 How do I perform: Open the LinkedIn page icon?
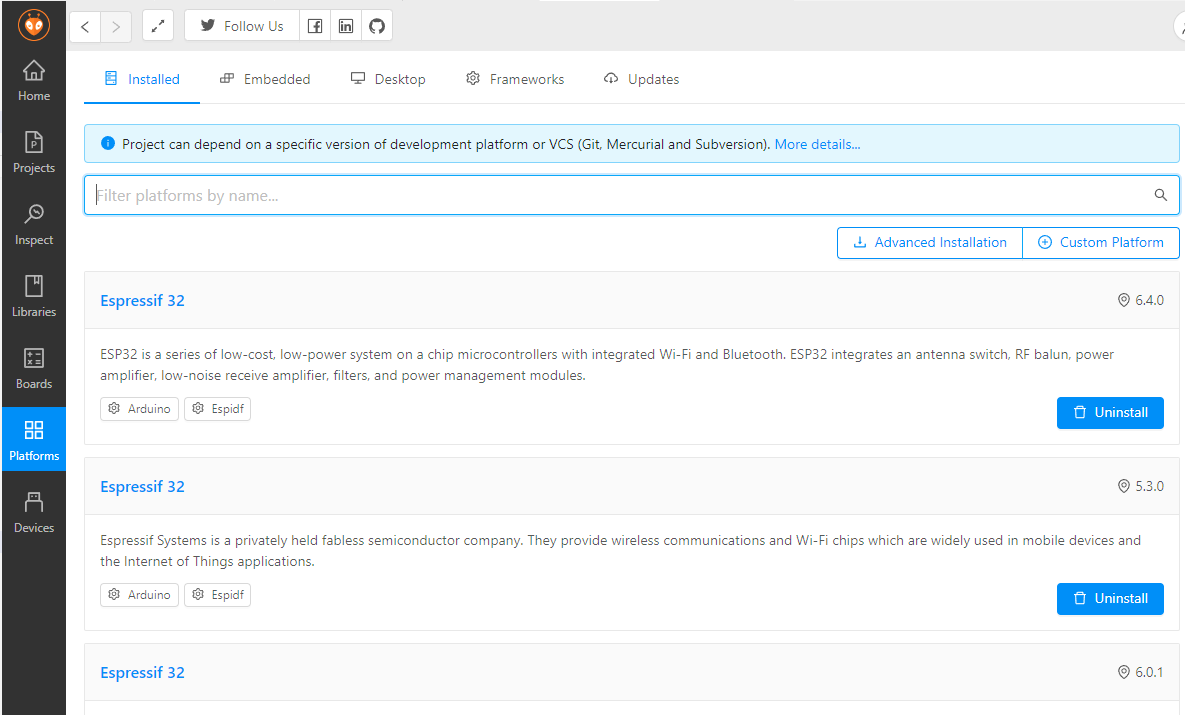(x=346, y=26)
